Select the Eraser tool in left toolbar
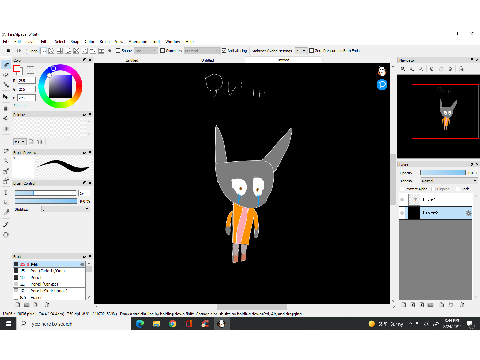The width and height of the screenshot is (480, 360). click(x=6, y=75)
